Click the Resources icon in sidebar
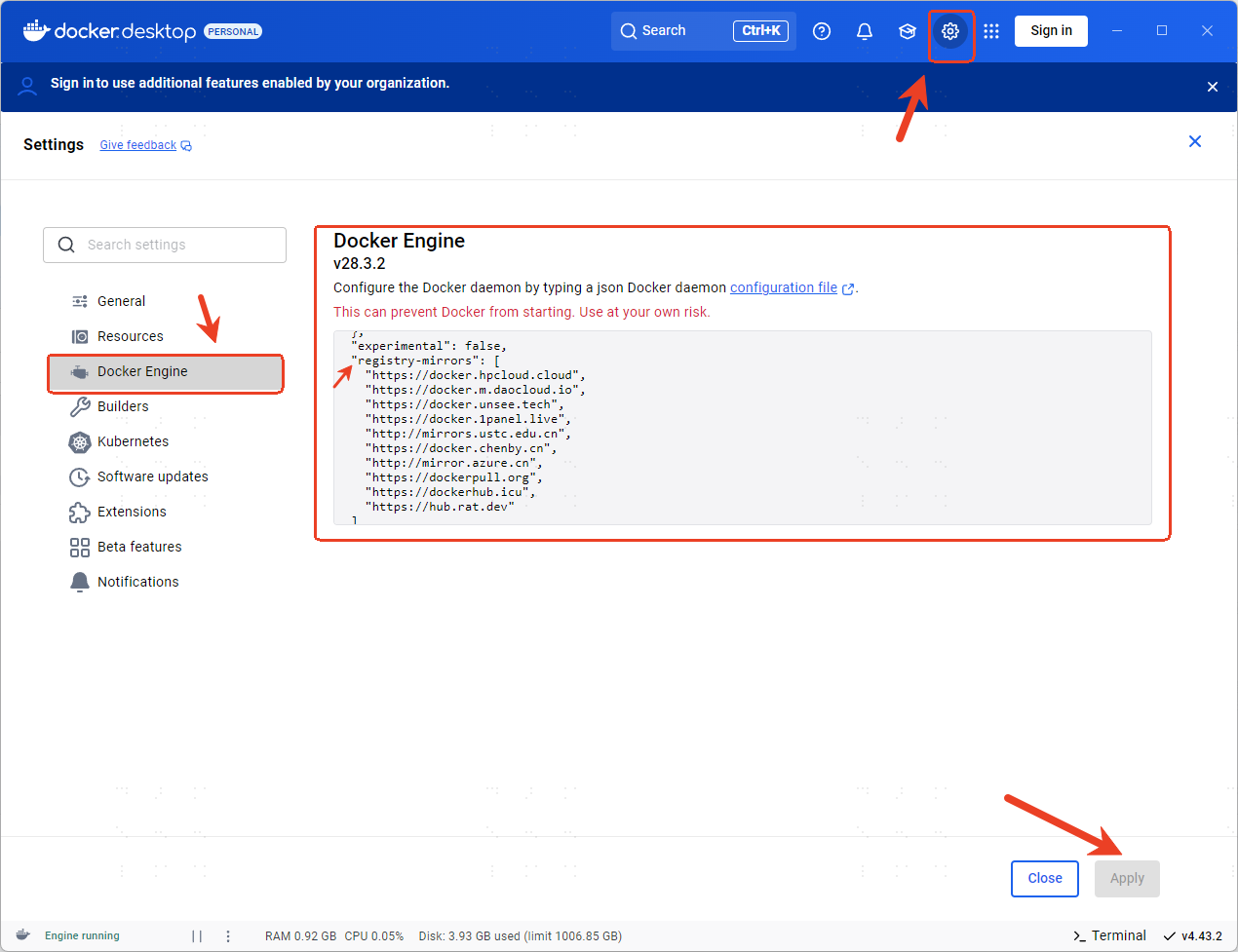 tap(80, 337)
